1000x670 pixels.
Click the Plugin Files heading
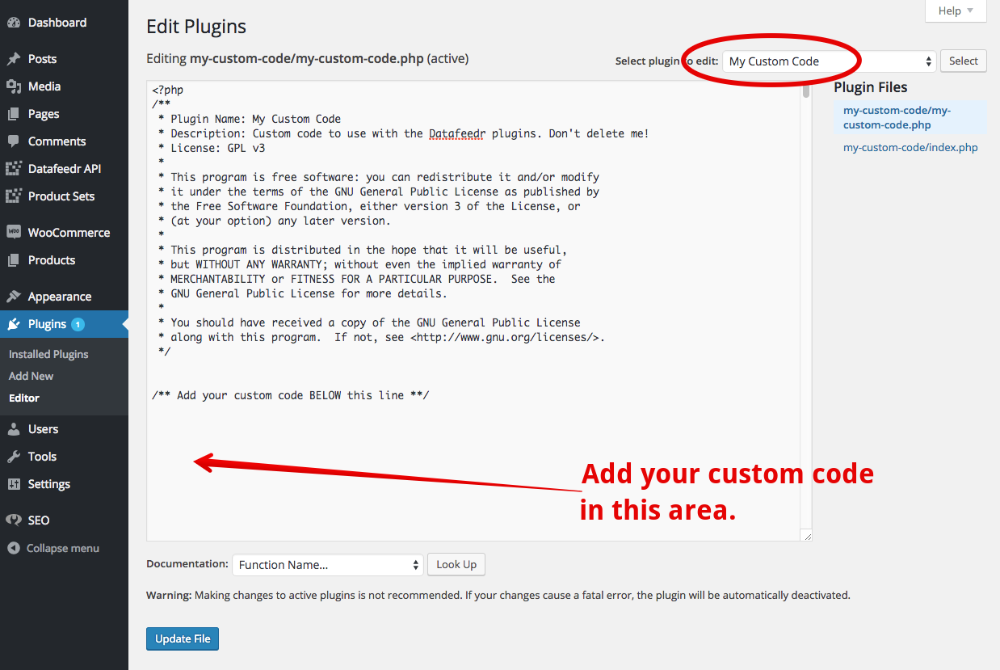[x=870, y=87]
